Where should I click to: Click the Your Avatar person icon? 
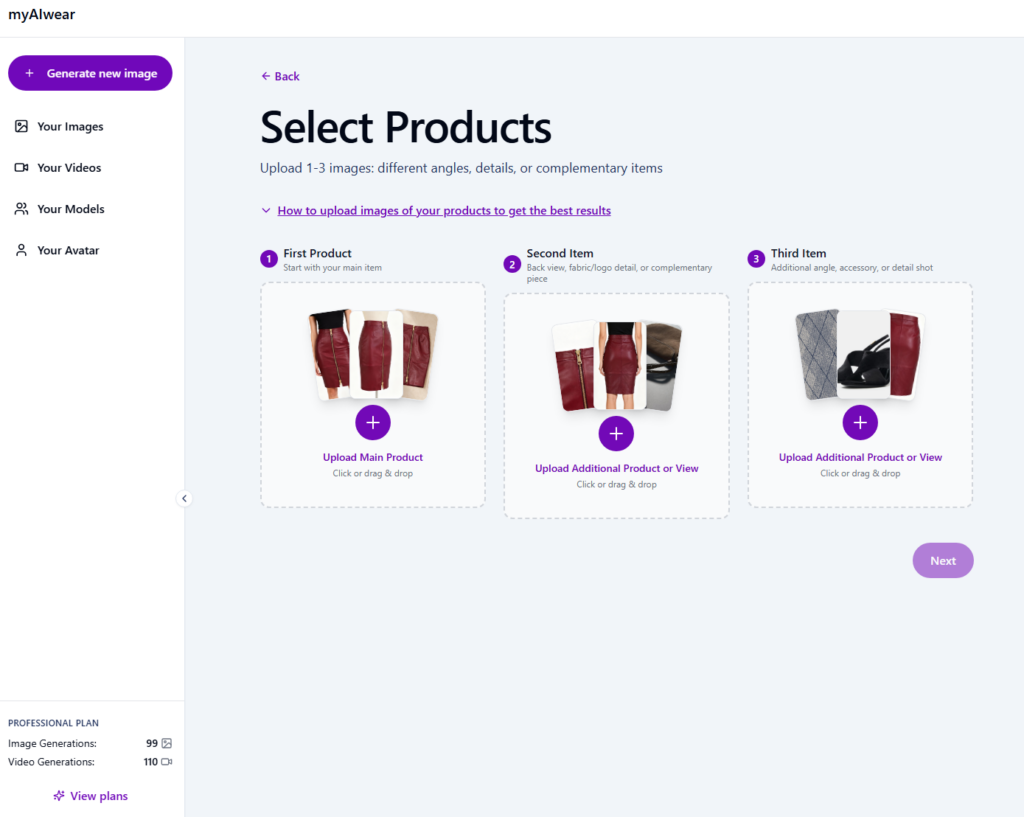pos(21,250)
